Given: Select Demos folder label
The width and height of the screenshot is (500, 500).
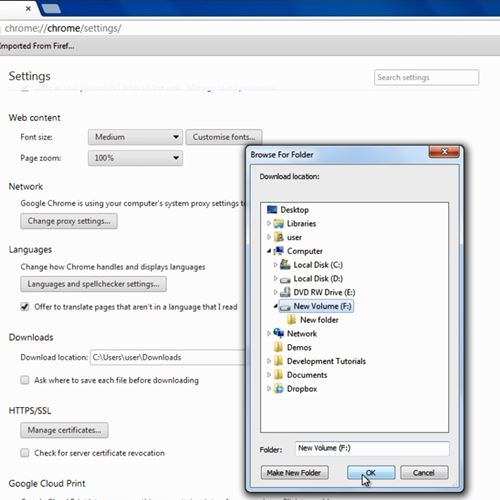Looking at the screenshot, I should pos(299,347).
